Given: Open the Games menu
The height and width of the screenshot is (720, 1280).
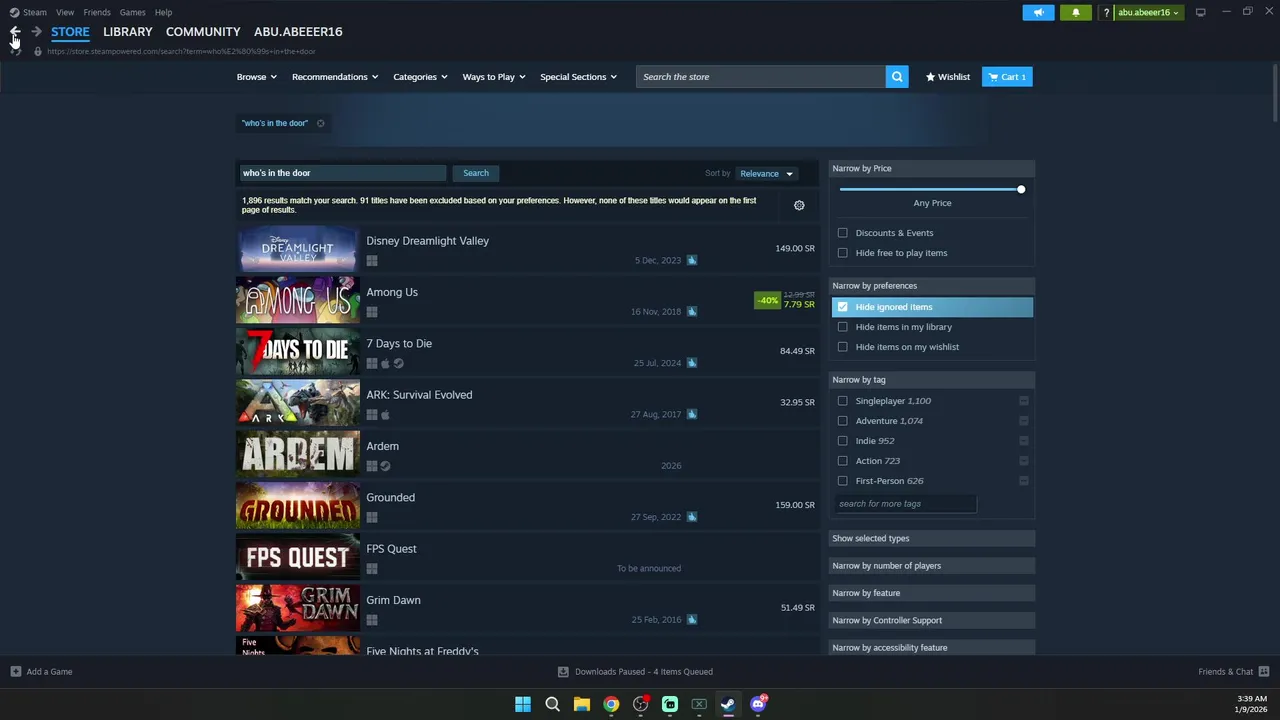Looking at the screenshot, I should click(x=133, y=12).
